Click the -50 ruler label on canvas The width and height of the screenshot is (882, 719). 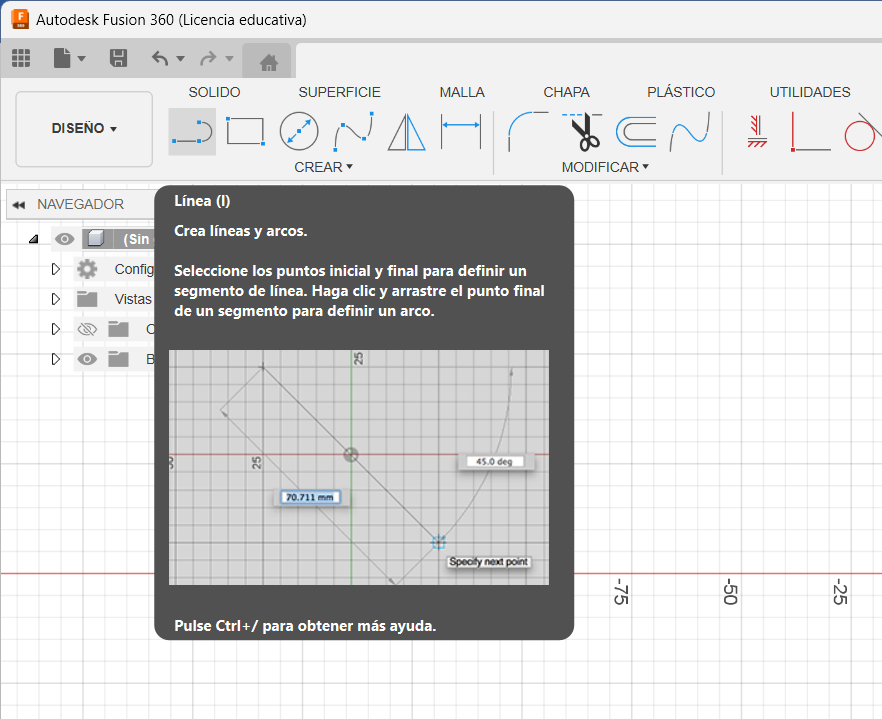coord(730,591)
